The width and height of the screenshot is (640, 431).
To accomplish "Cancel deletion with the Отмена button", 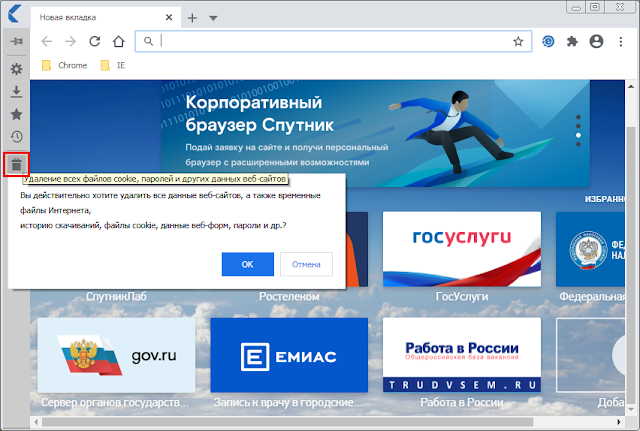I will 306,264.
